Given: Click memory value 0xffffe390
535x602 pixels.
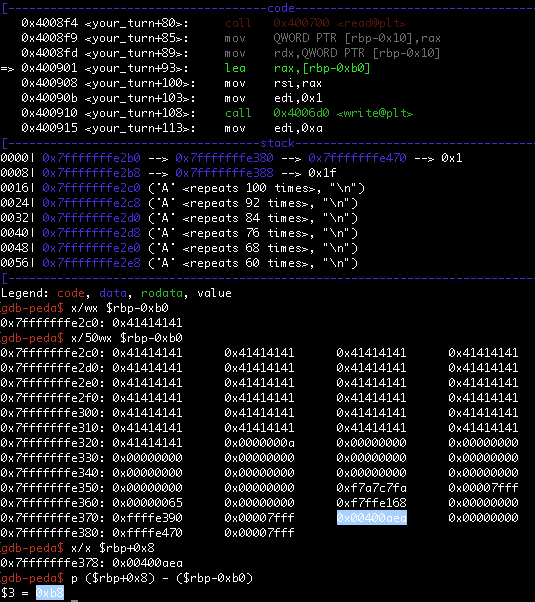Looking at the screenshot, I should (147, 518).
